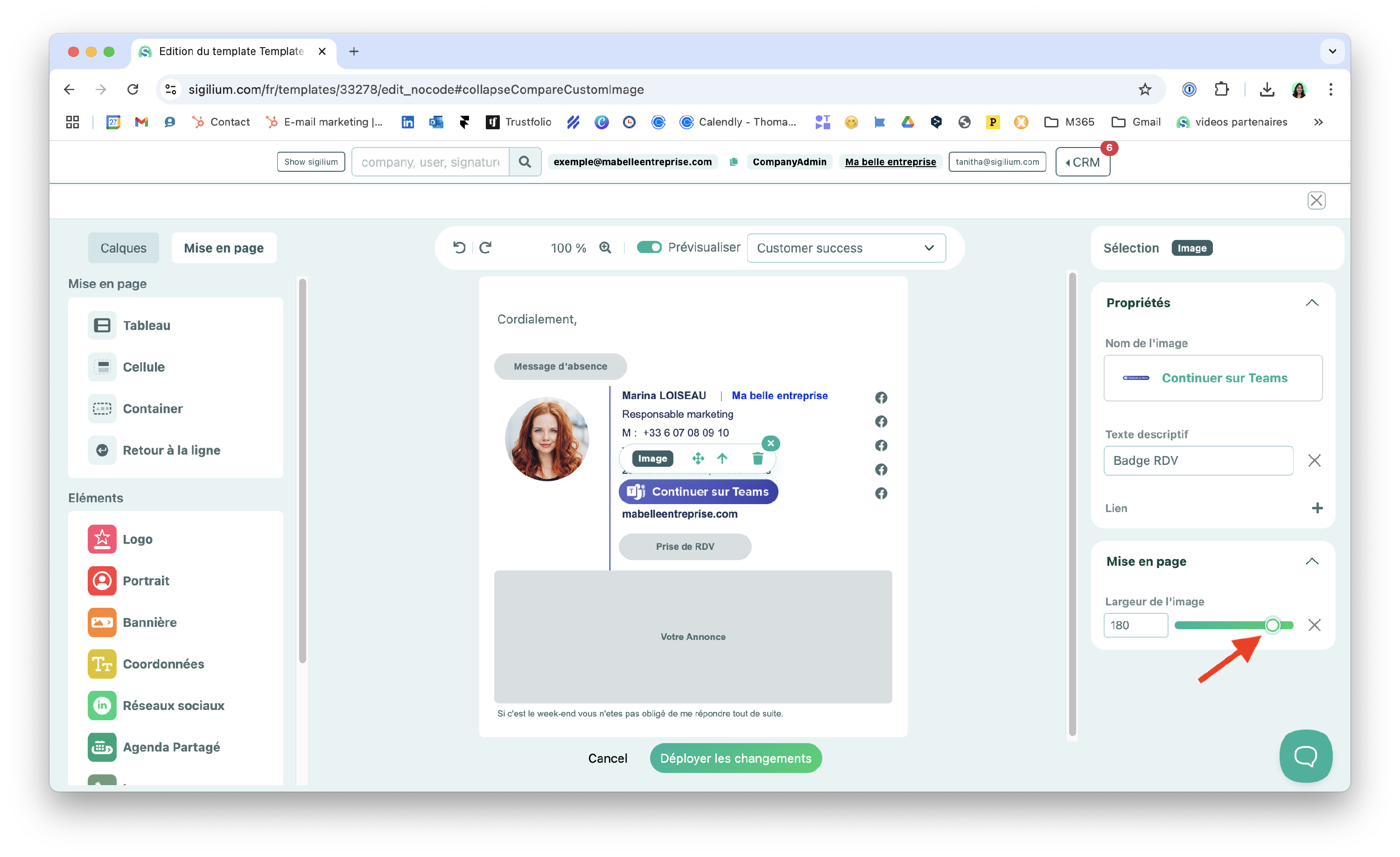
Task: Select the Mise en page tab
Action: click(223, 248)
